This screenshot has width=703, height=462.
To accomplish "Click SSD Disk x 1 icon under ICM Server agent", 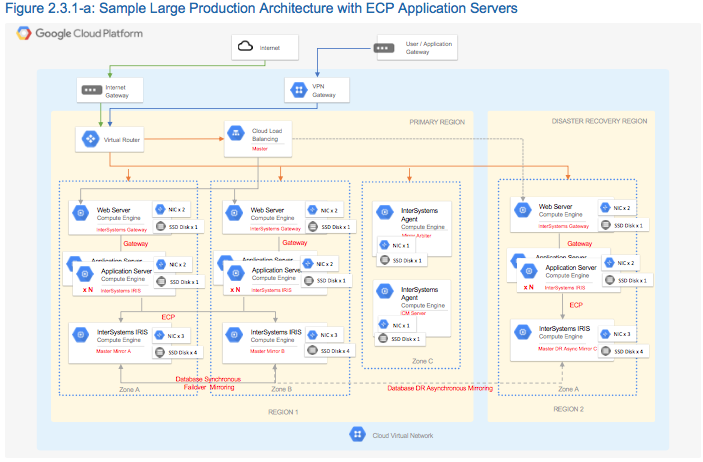I will [x=383, y=339].
